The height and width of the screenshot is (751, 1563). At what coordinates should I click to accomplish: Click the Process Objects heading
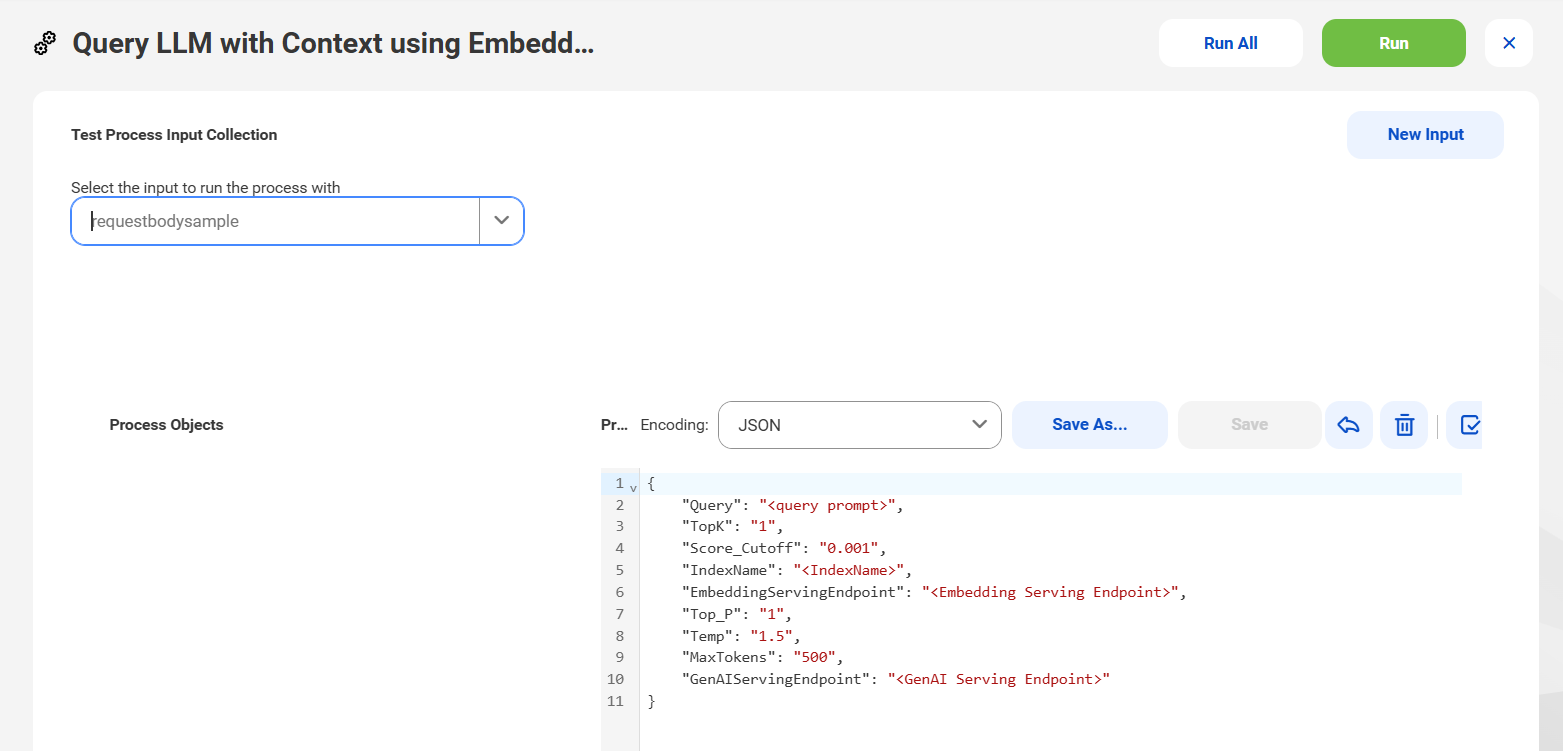pyautogui.click(x=166, y=425)
